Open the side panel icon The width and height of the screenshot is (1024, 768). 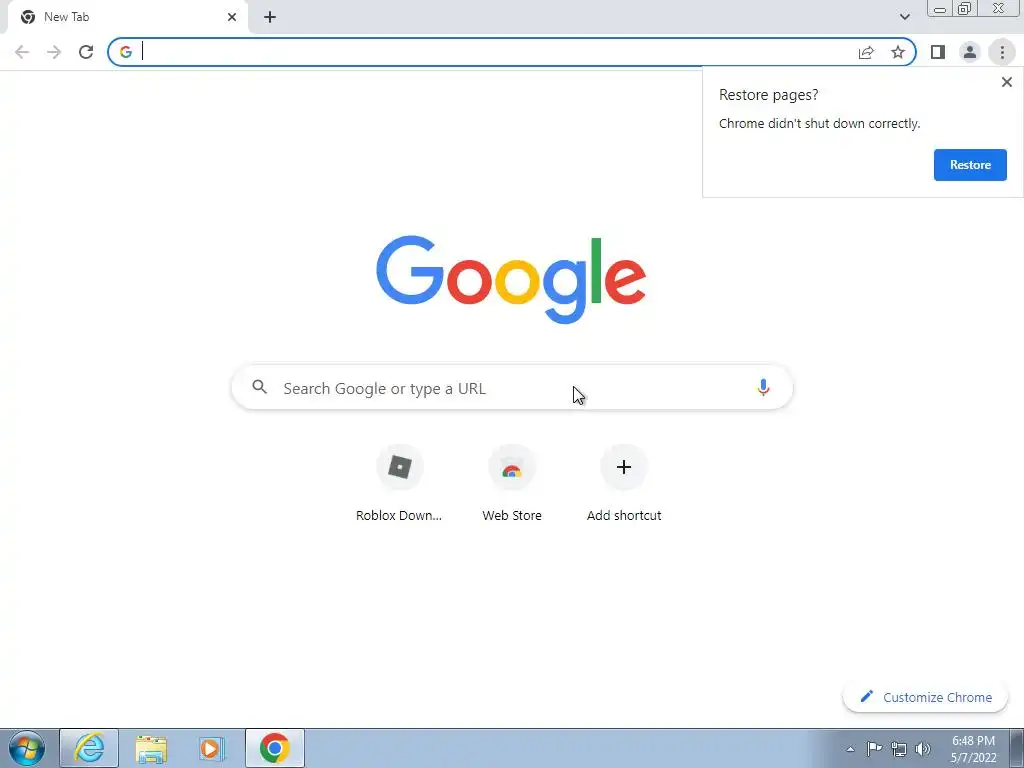[x=938, y=52]
